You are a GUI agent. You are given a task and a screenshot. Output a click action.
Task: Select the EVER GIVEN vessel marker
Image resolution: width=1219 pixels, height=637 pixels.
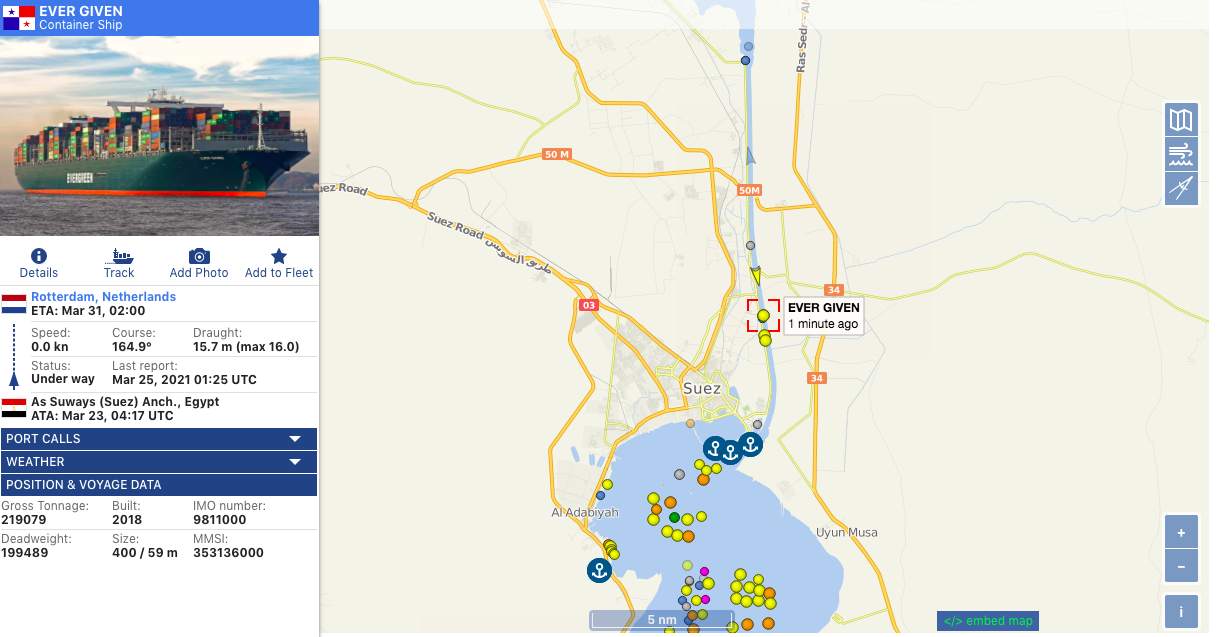763,316
